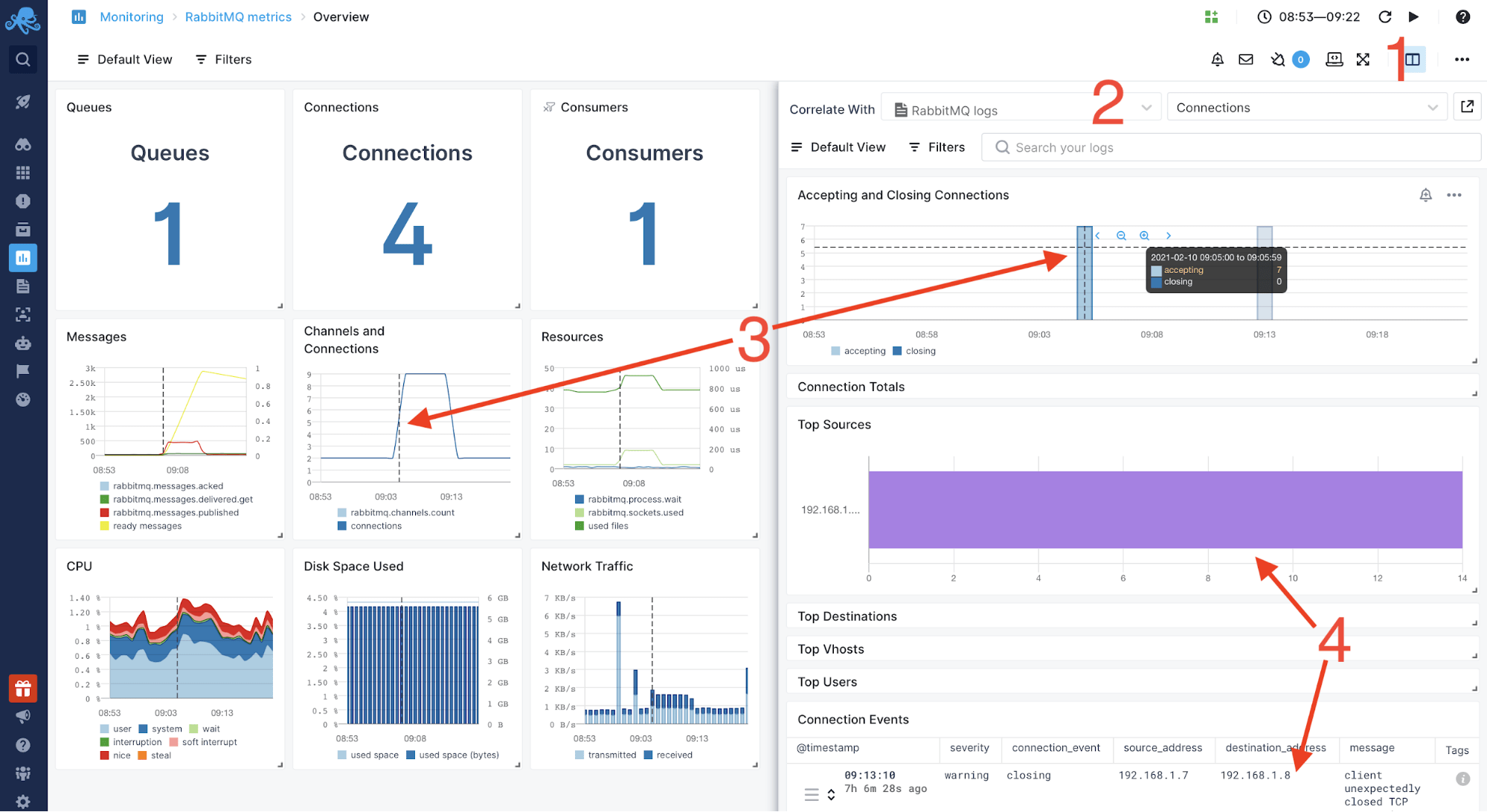1487x812 pixels.
Task: Toggle the accepting series in the chart legend
Action: [858, 351]
